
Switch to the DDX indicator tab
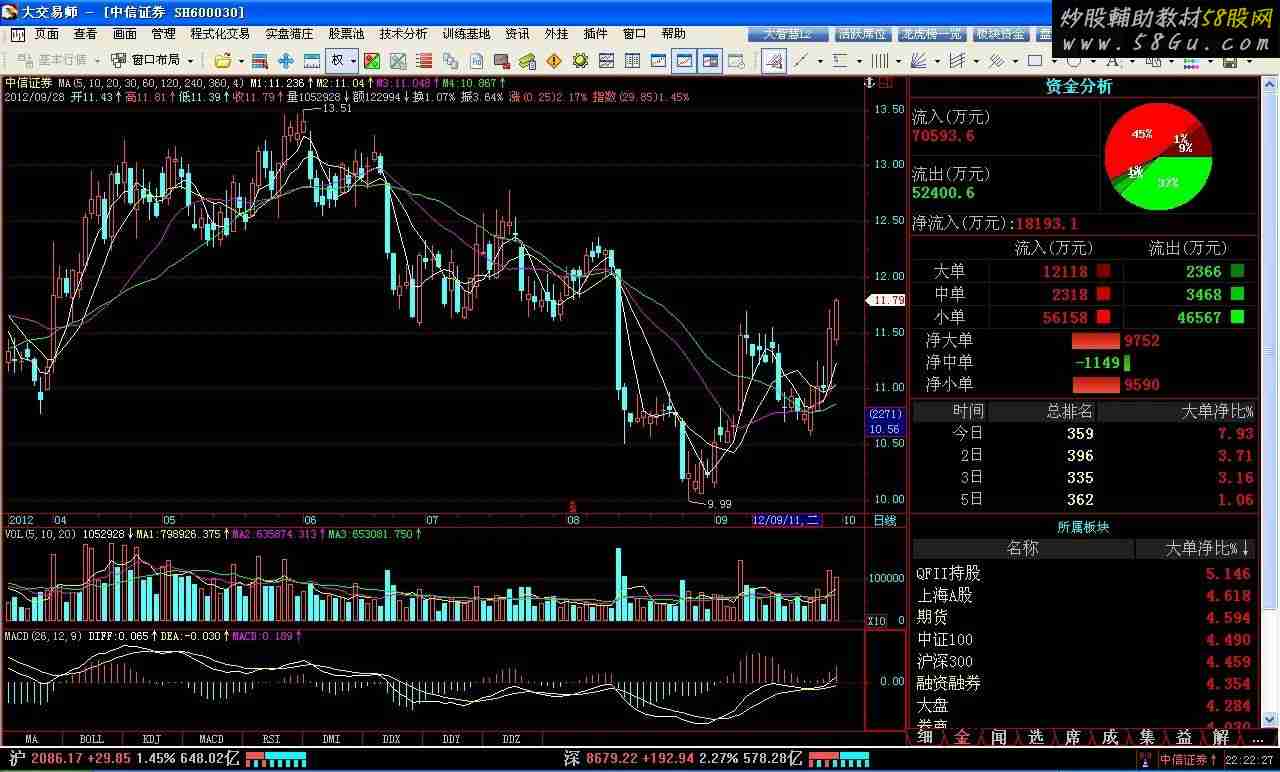[391, 739]
